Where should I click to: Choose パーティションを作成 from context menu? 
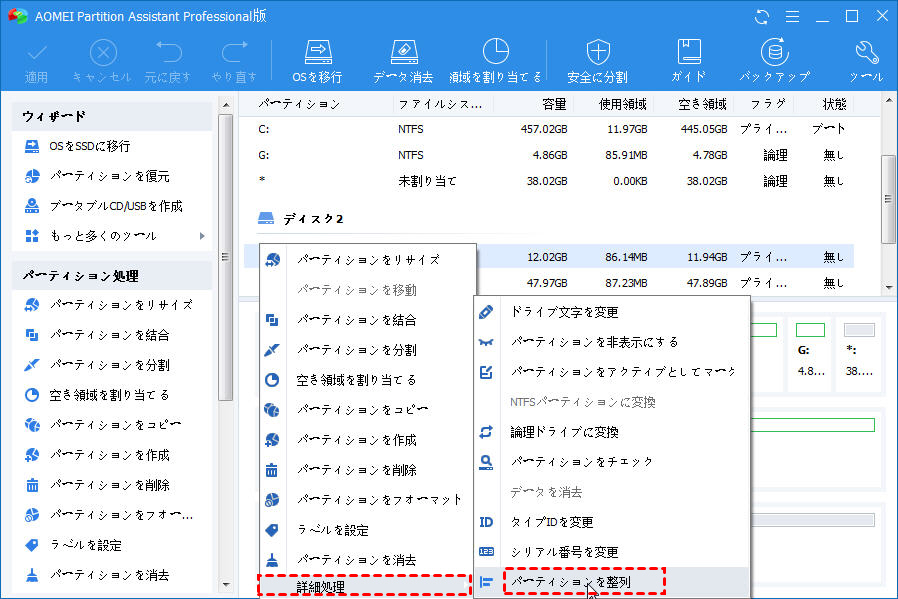[x=368, y=440]
